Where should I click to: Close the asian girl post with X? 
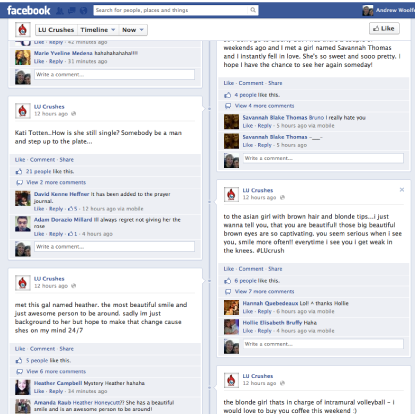[402, 190]
